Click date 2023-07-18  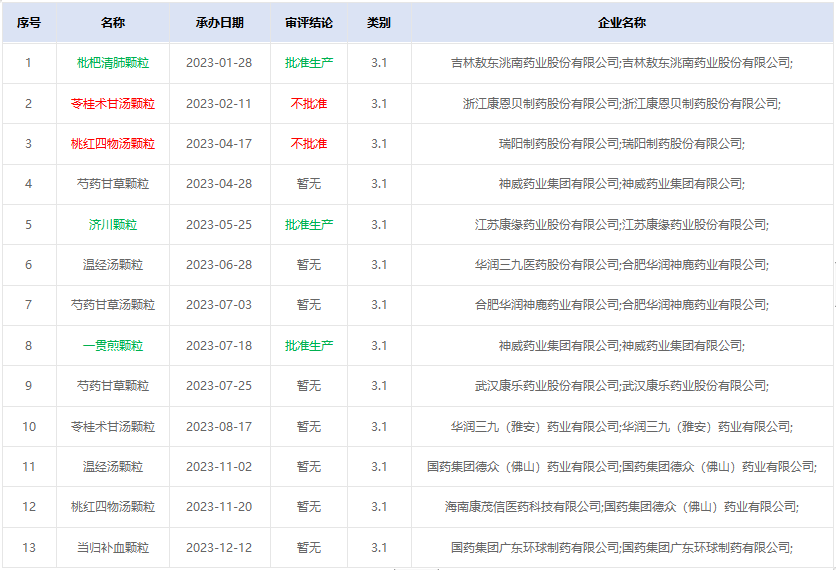point(219,346)
